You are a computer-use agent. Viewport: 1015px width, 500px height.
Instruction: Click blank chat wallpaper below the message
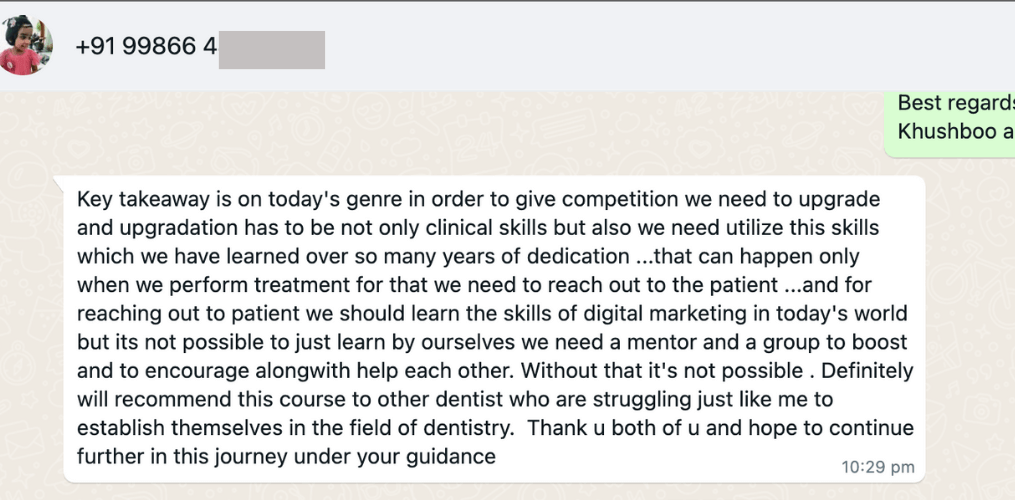click(500, 490)
